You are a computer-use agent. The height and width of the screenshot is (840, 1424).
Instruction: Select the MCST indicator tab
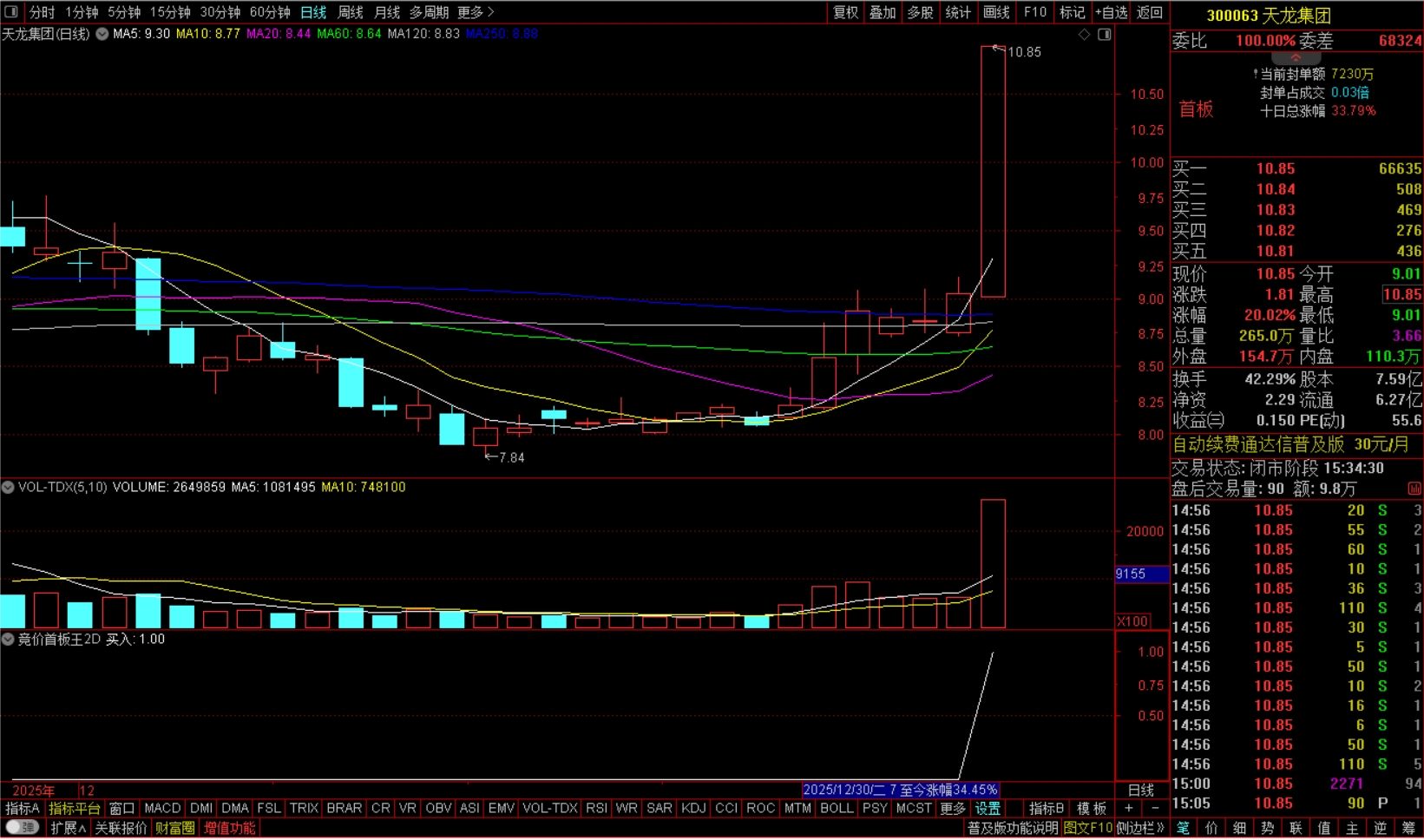[914, 808]
